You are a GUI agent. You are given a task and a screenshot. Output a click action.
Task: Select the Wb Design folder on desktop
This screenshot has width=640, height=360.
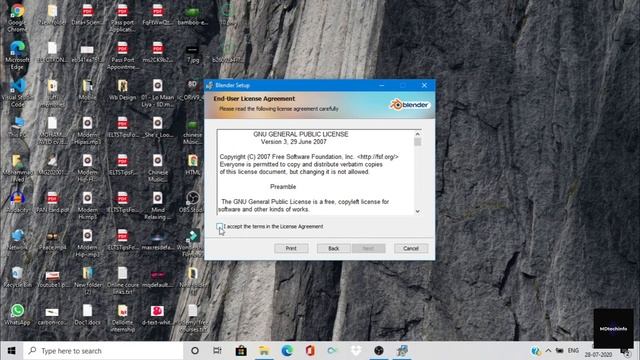[122, 90]
